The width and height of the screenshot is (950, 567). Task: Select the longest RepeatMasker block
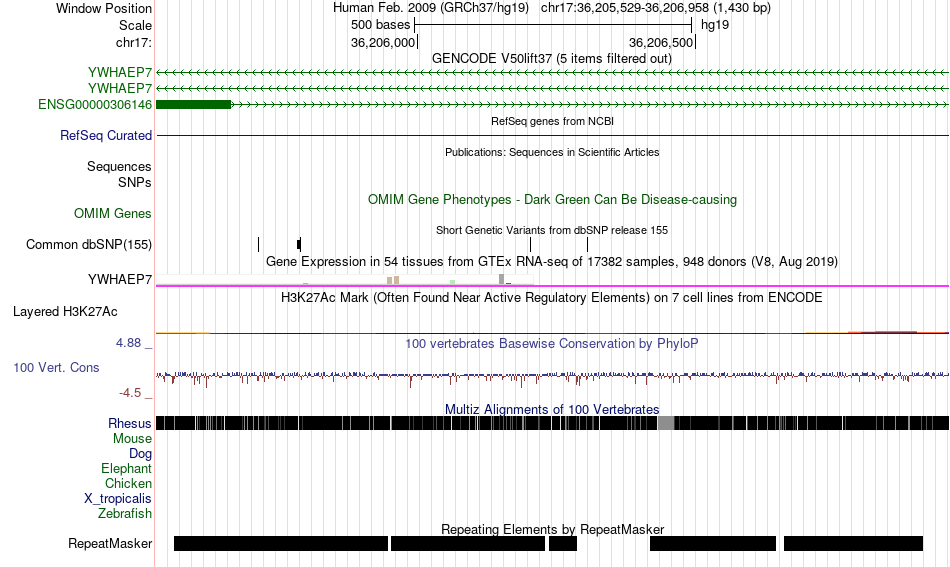click(281, 543)
